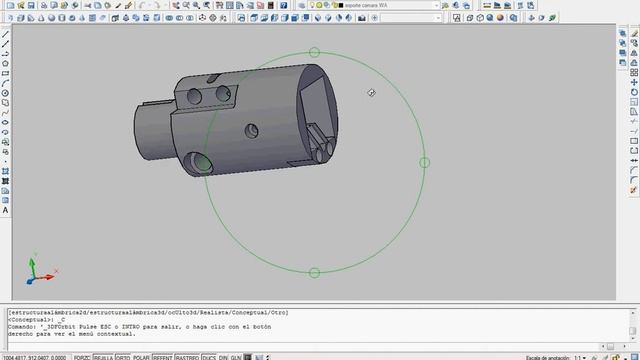The image size is (640, 360).
Task: Toggle DUCS dynamic UCS in status bar
Action: pos(209,358)
